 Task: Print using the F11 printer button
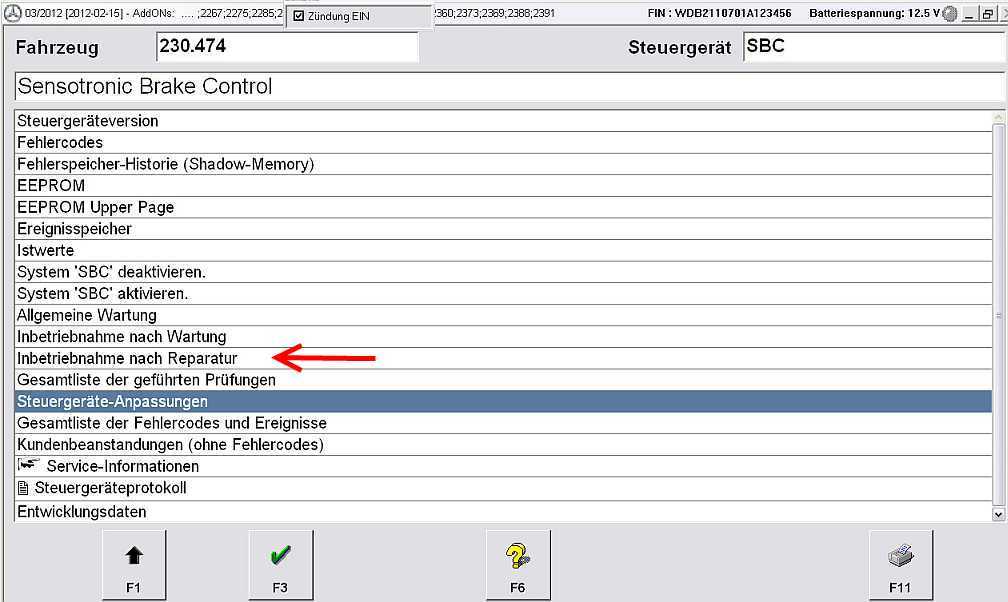click(x=901, y=565)
